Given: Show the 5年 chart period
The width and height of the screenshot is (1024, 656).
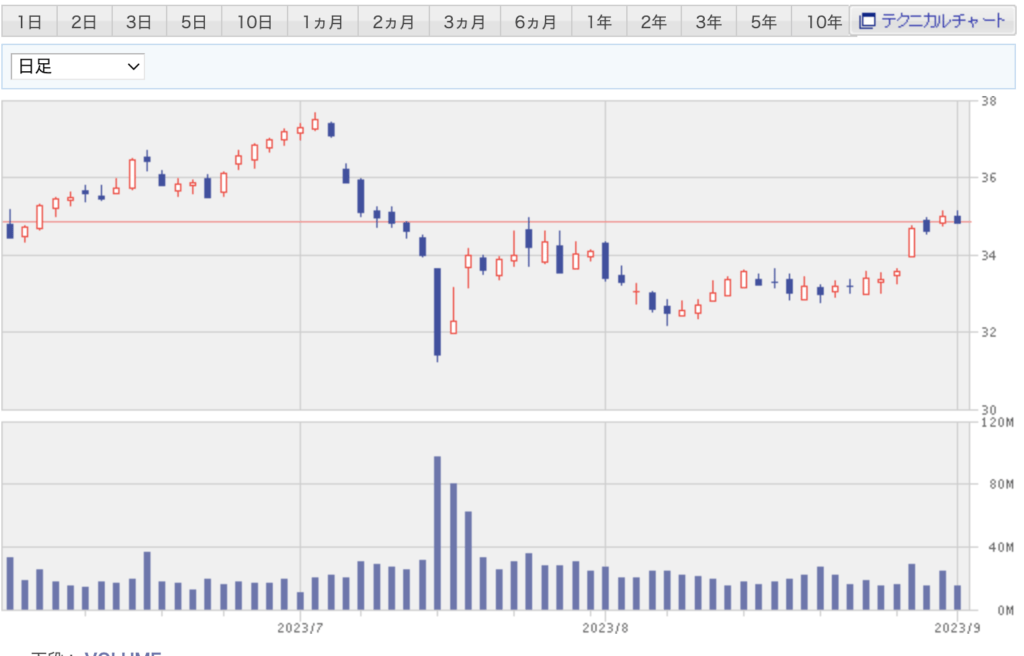Looking at the screenshot, I should (x=763, y=21).
